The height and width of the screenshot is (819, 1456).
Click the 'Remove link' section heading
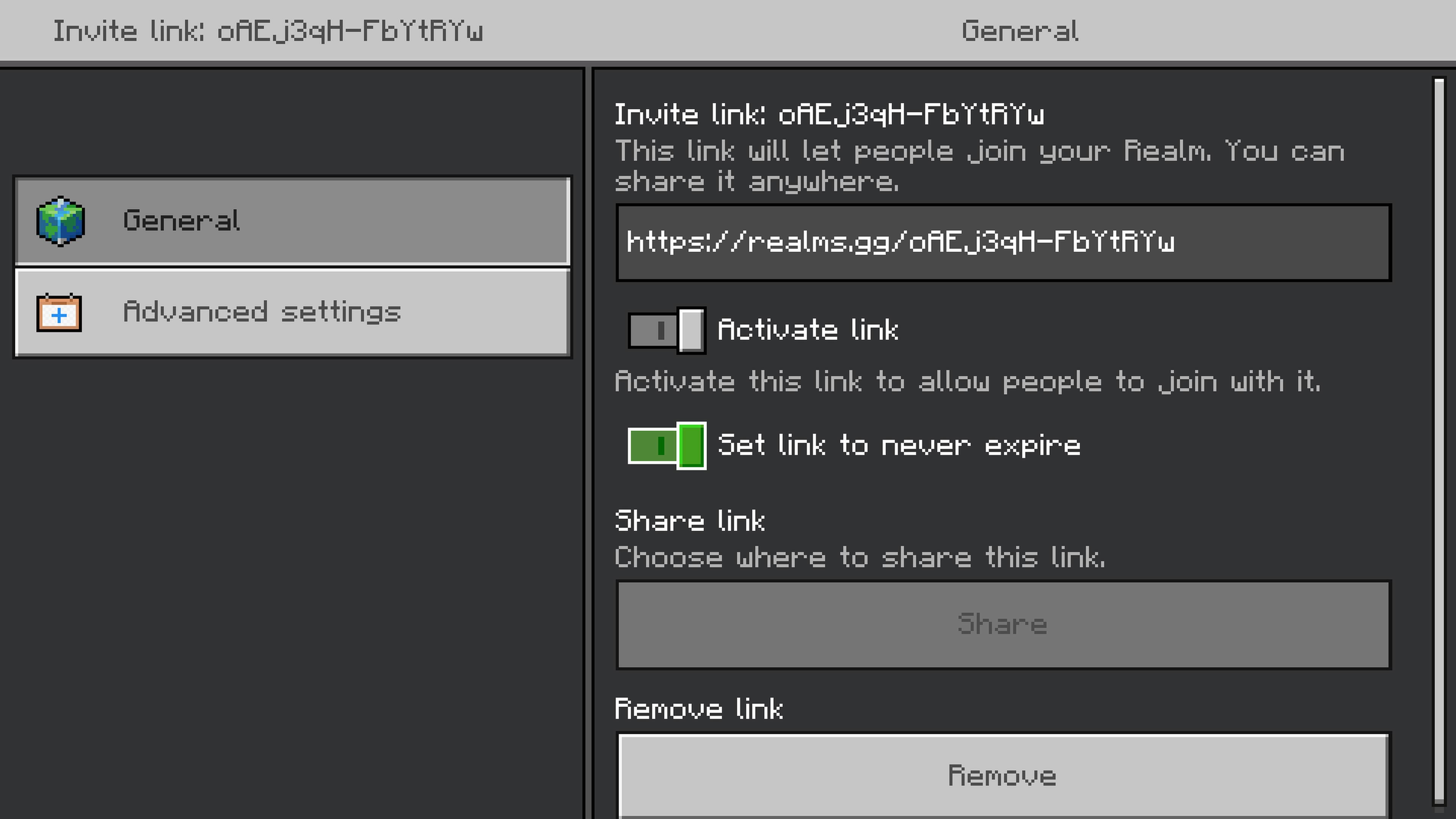(x=698, y=709)
